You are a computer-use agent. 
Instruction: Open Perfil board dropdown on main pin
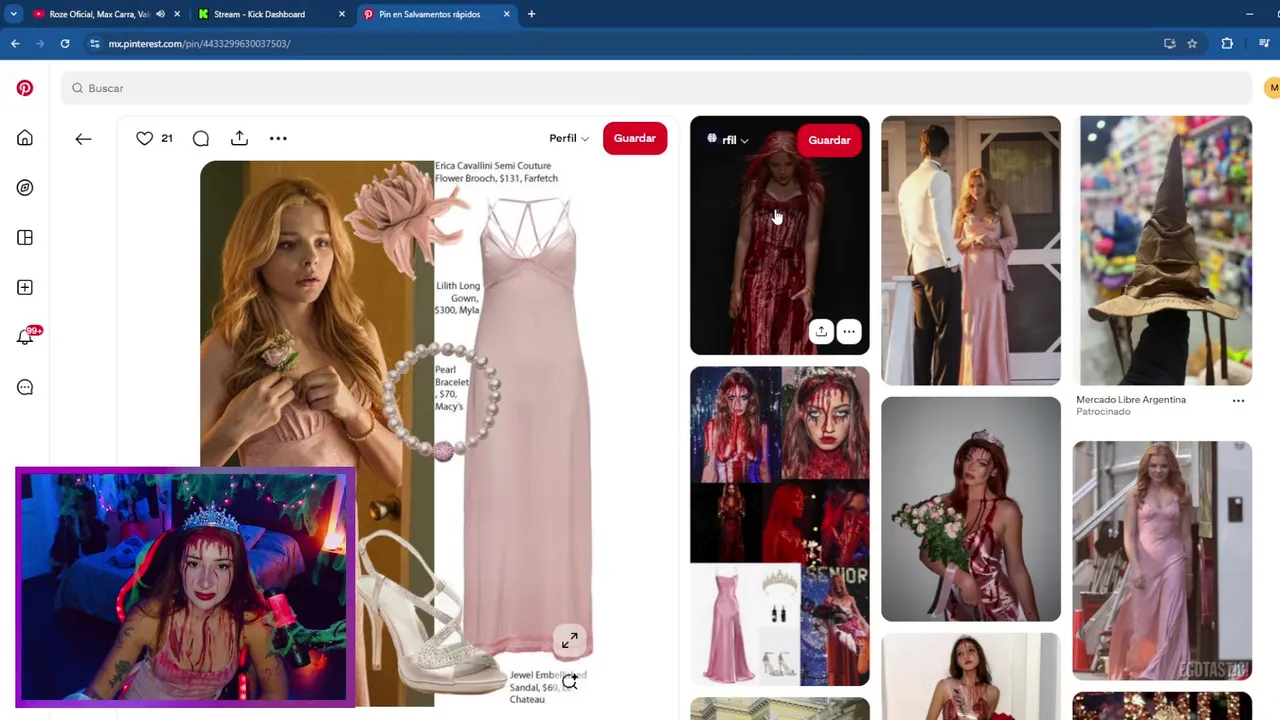pos(569,138)
